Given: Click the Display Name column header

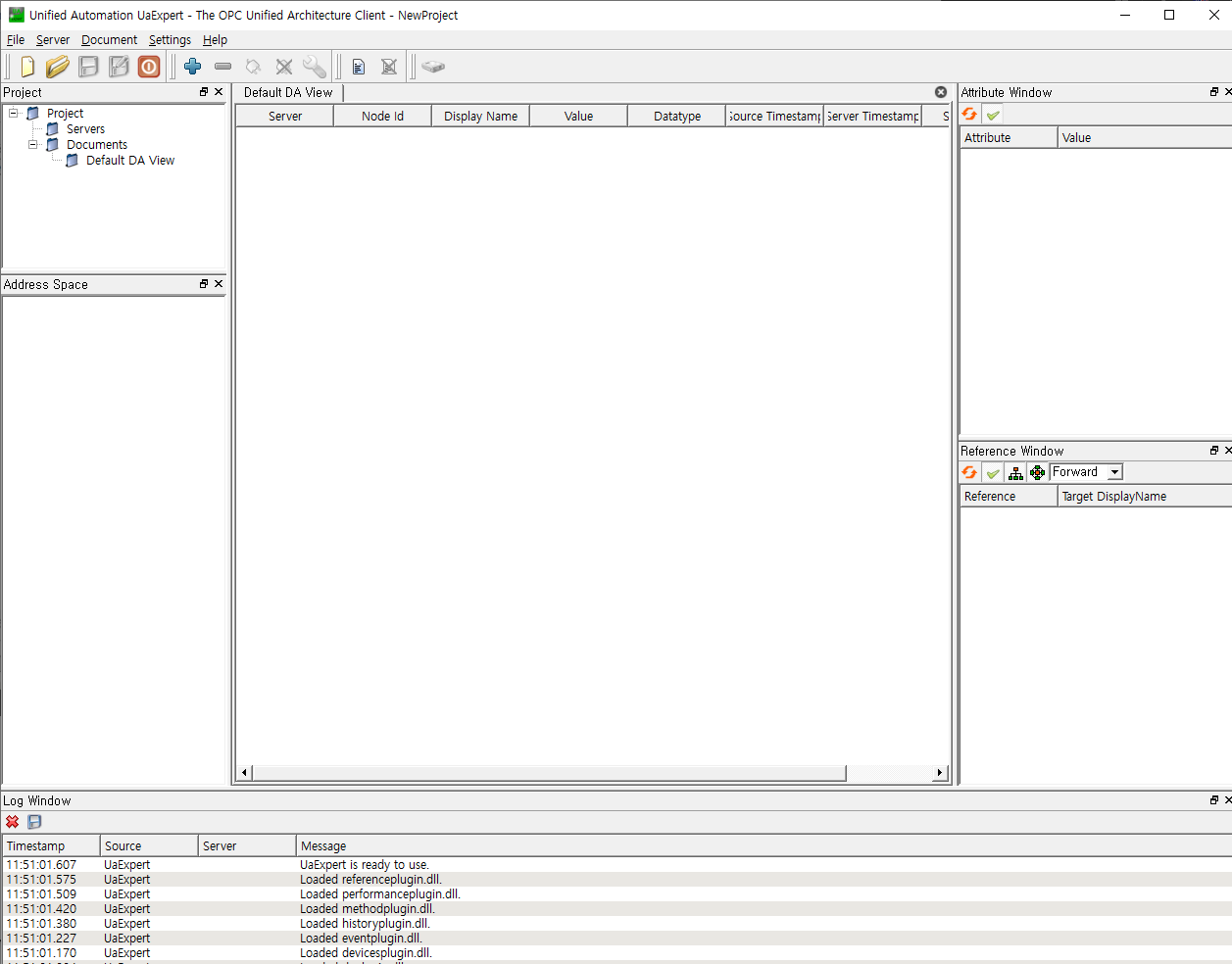Looking at the screenshot, I should point(480,116).
